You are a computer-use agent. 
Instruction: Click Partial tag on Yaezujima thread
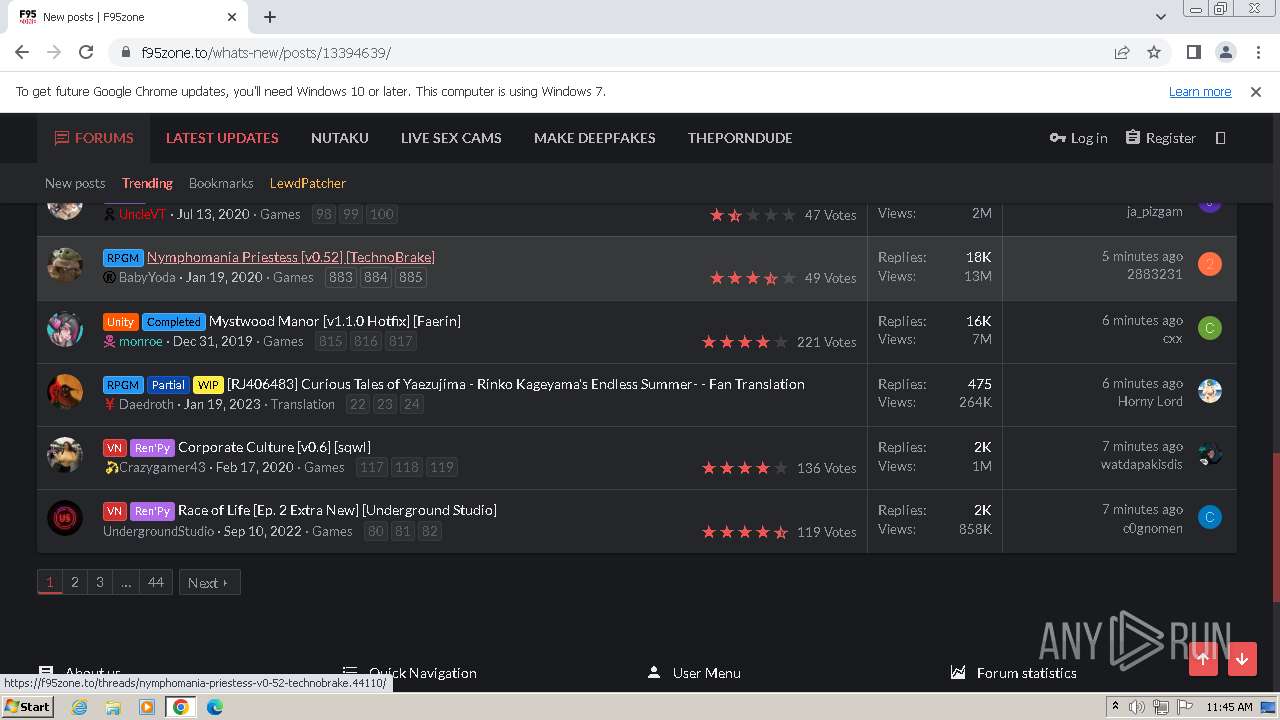[168, 384]
